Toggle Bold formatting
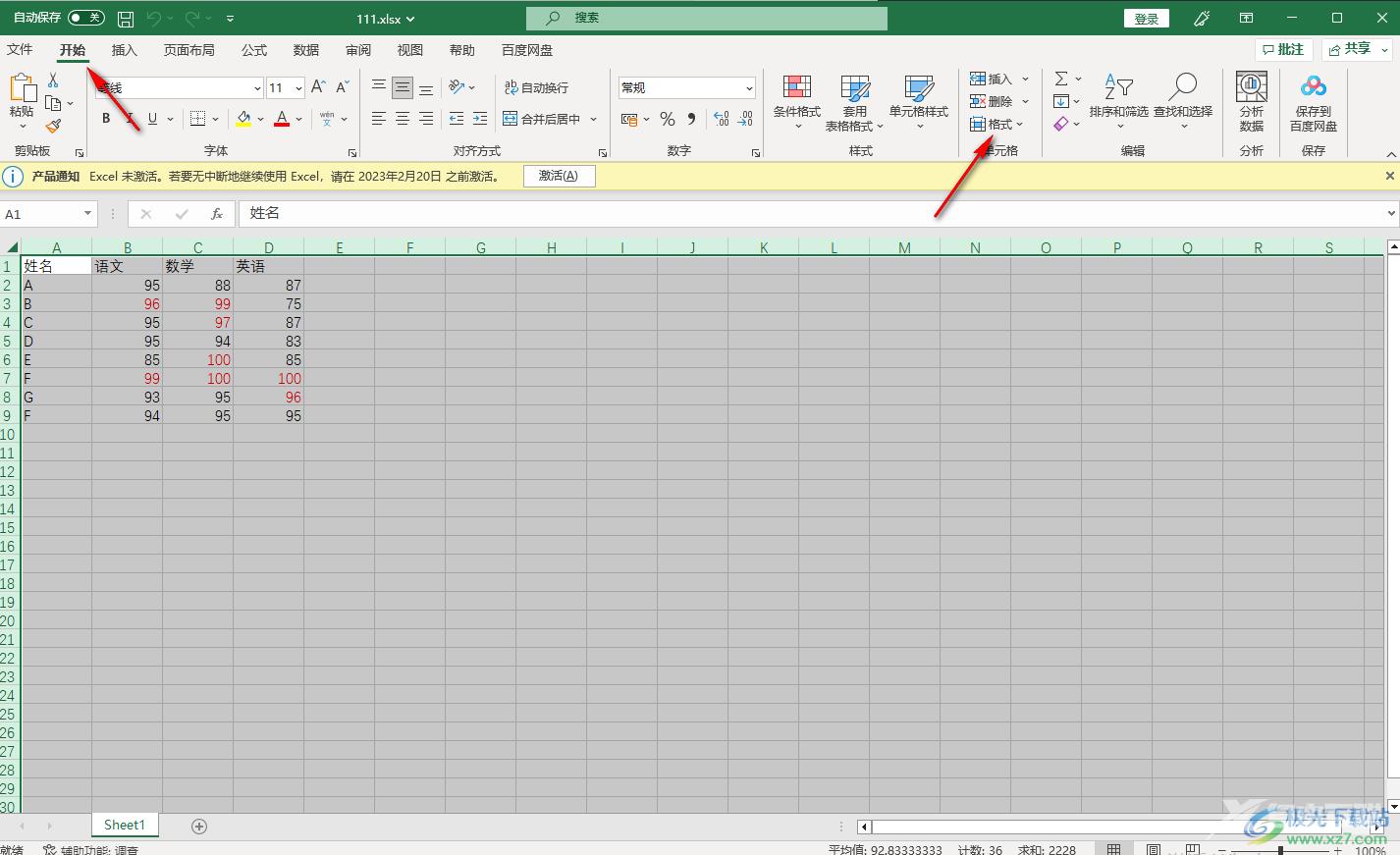 [106, 119]
